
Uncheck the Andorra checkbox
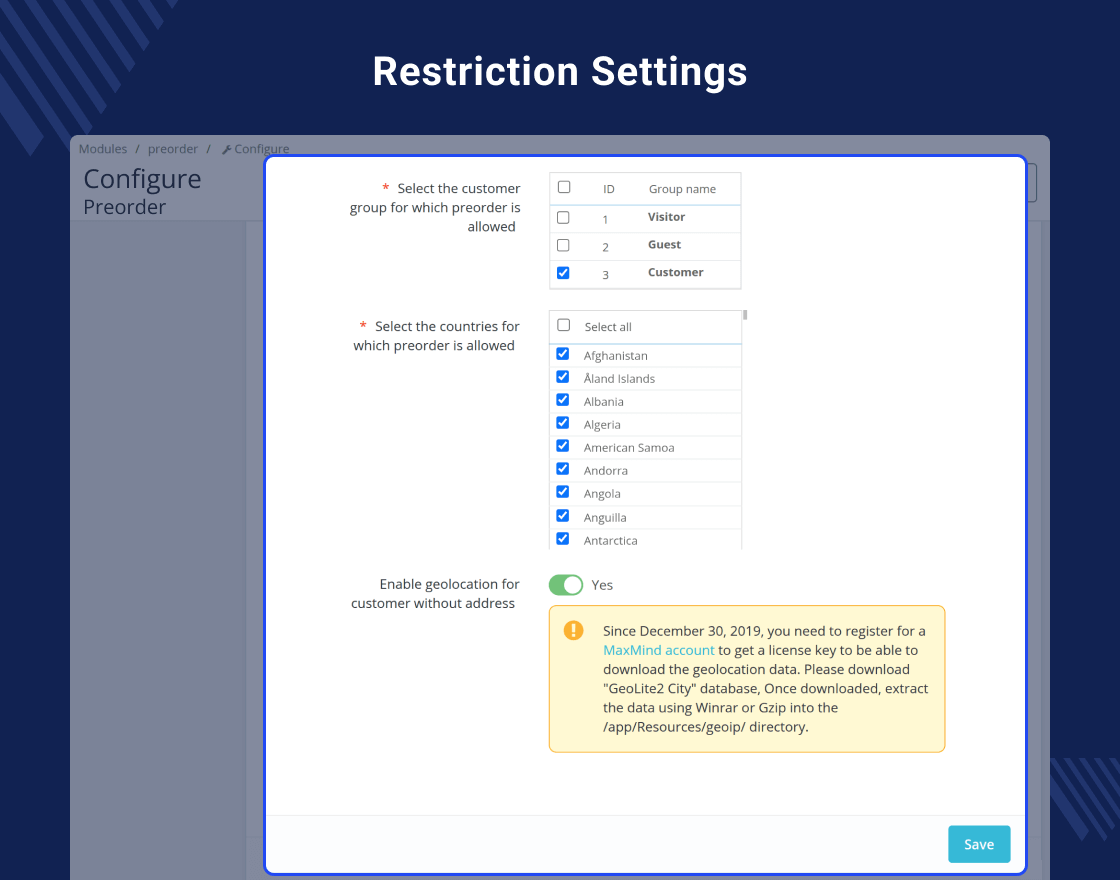point(563,469)
